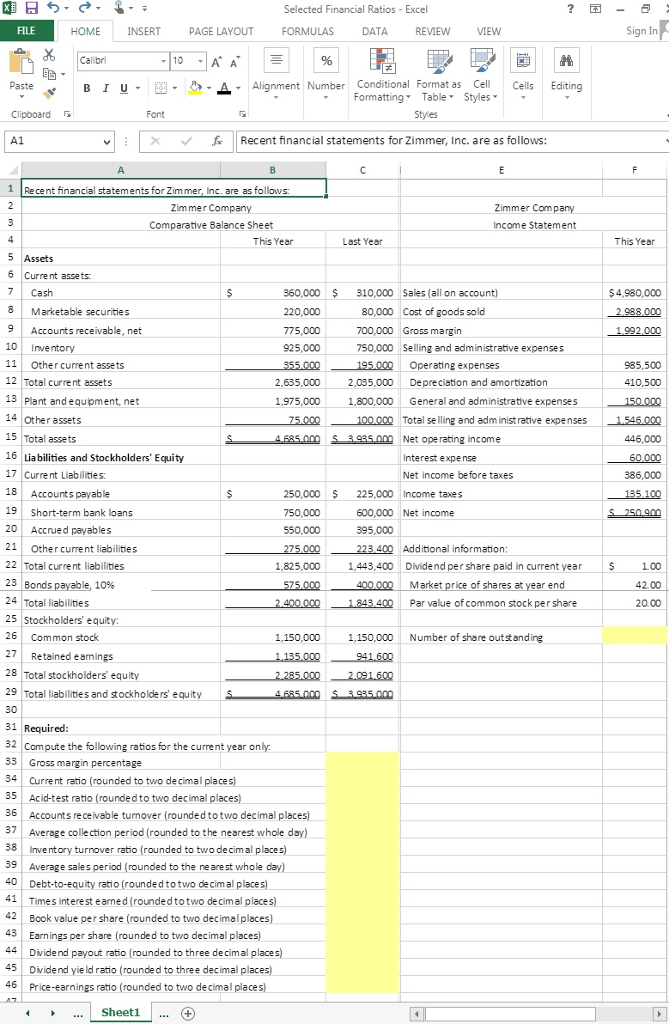The width and height of the screenshot is (669, 1024).
Task: Select cell with Gross margin percentage label
Action: pos(121,762)
